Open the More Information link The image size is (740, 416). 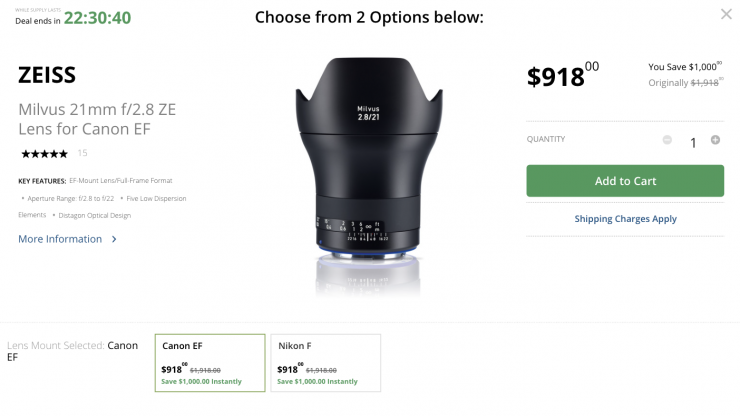[x=60, y=239]
